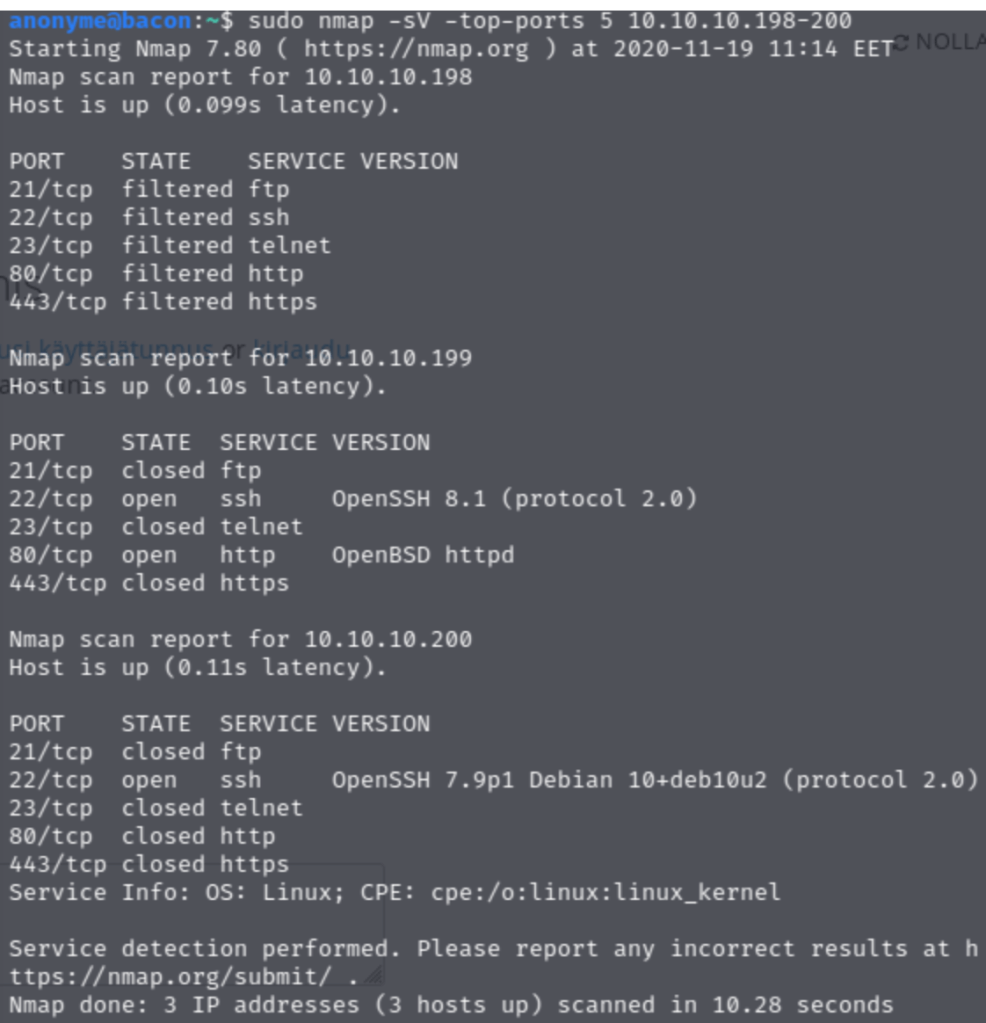986x1023 pixels.
Task: Open the https://nmap.org link in Starting line
Action: pos(415,49)
